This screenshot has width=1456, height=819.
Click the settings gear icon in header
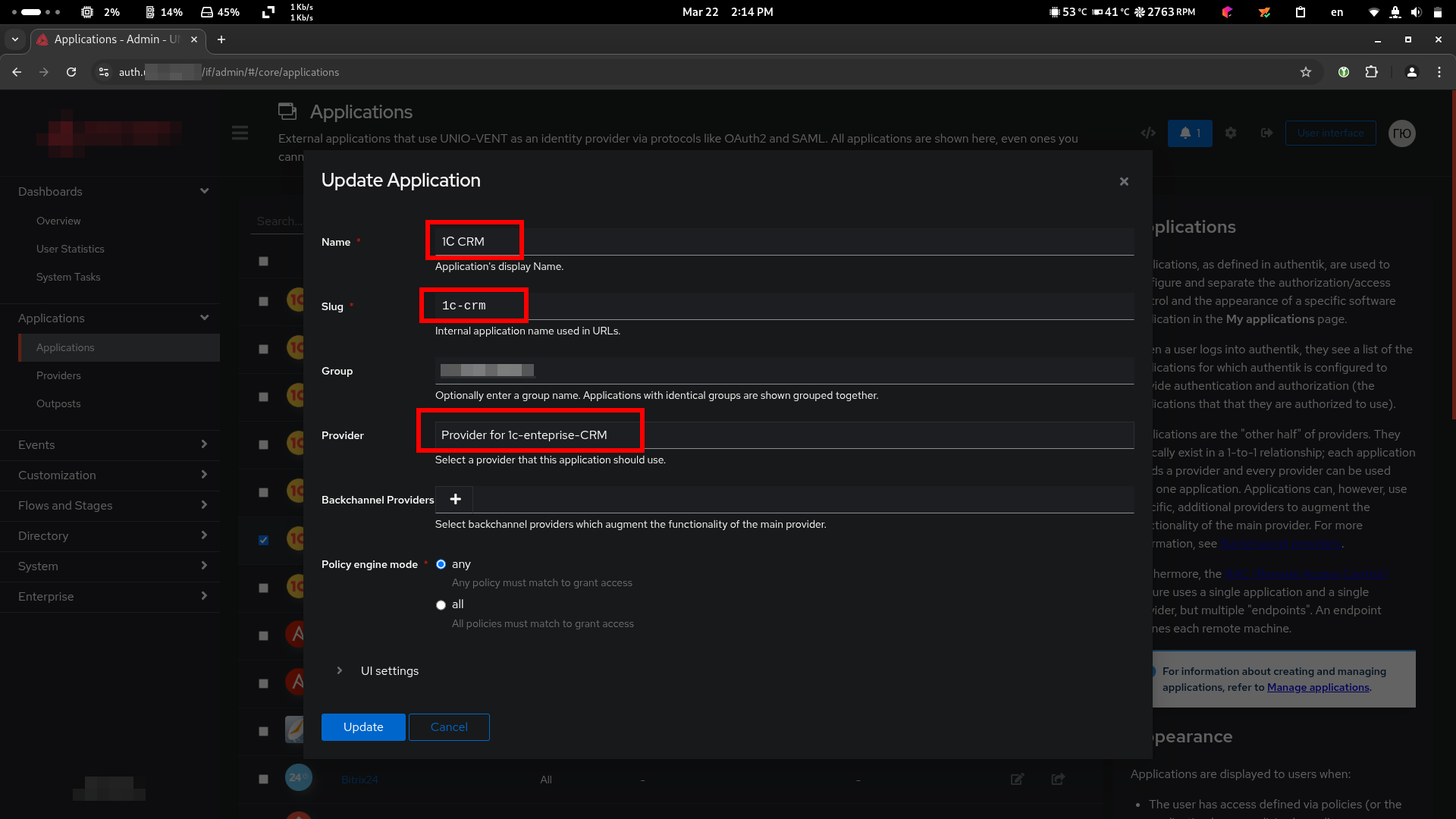point(1231,133)
